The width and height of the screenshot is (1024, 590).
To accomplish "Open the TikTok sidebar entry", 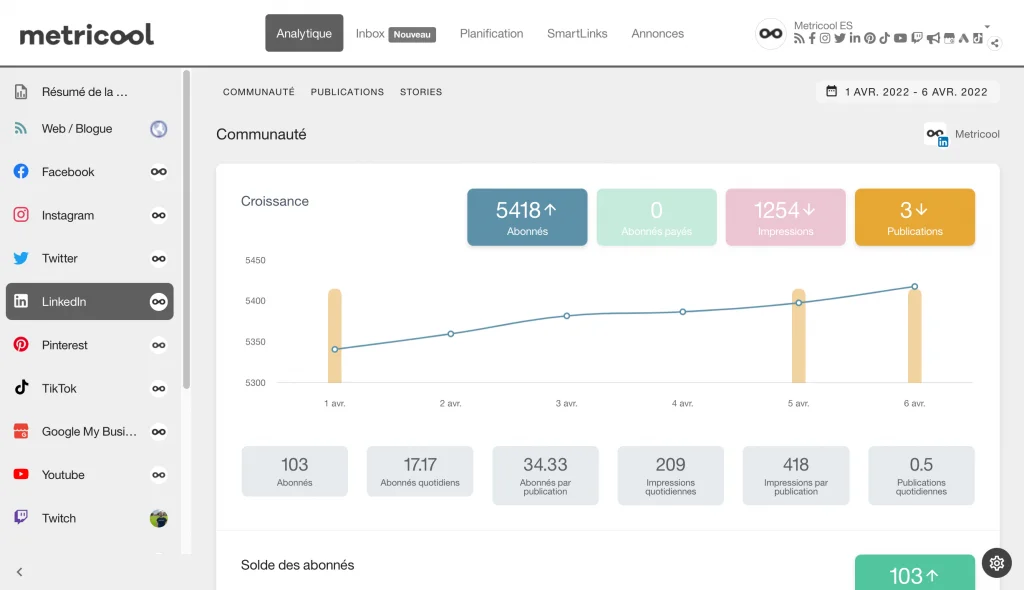I will (x=89, y=388).
